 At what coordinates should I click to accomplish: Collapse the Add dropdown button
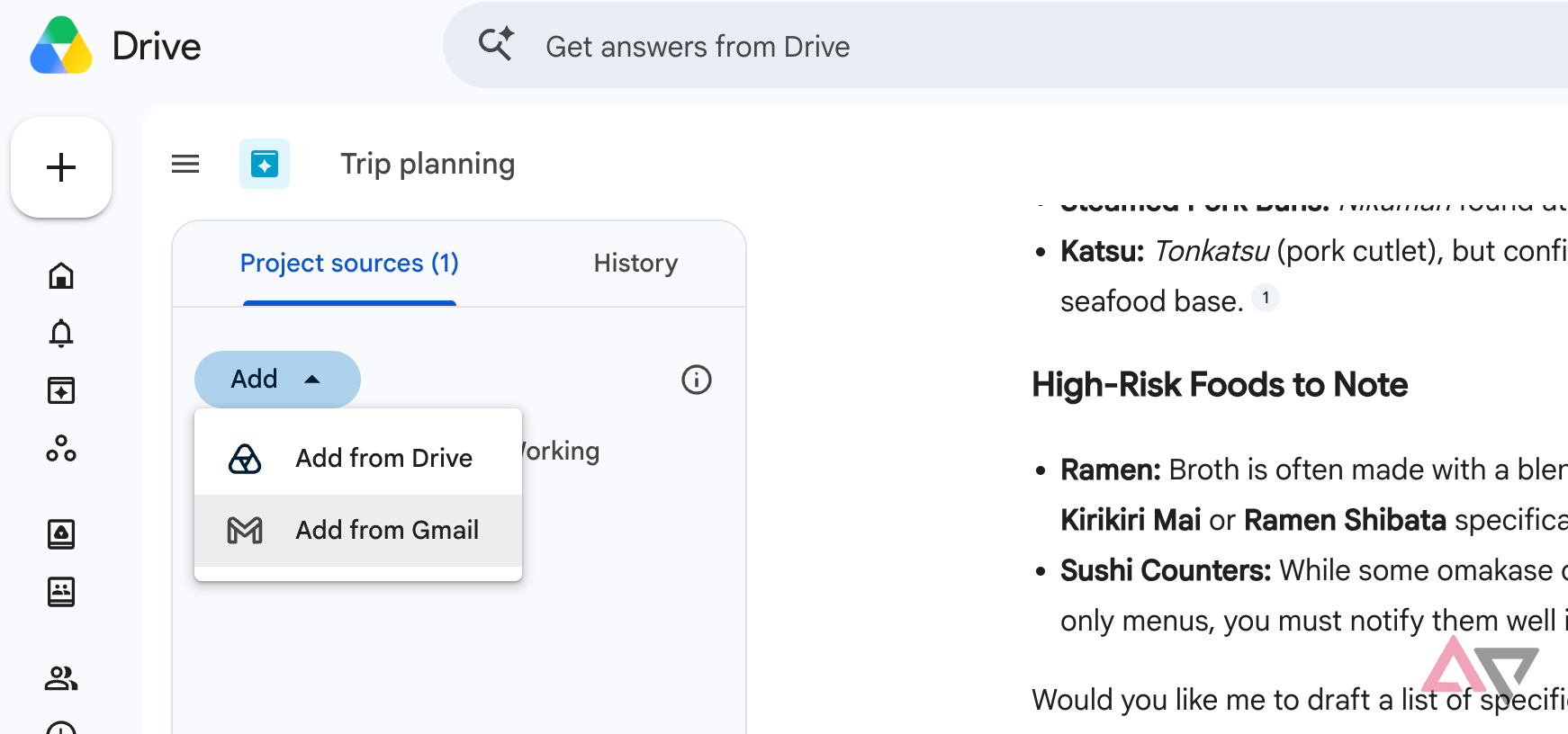[x=277, y=379]
